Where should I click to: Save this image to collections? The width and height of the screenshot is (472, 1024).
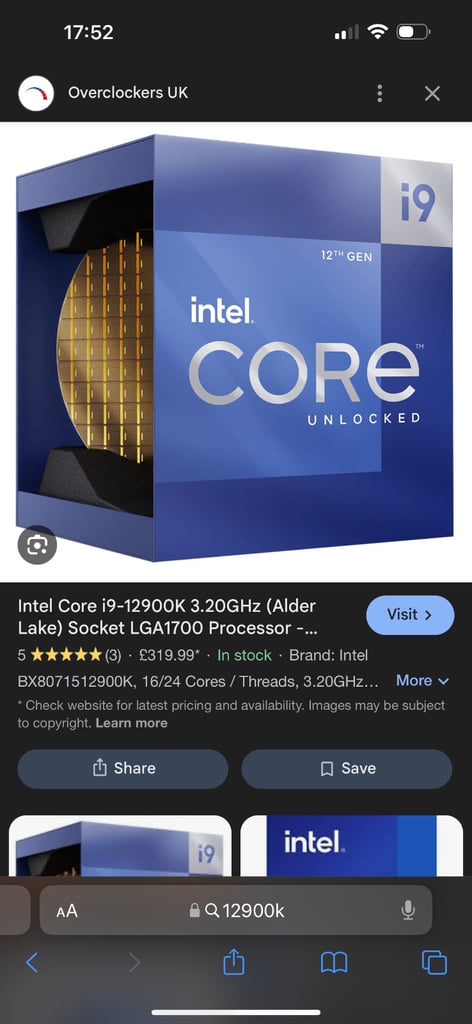pos(347,769)
